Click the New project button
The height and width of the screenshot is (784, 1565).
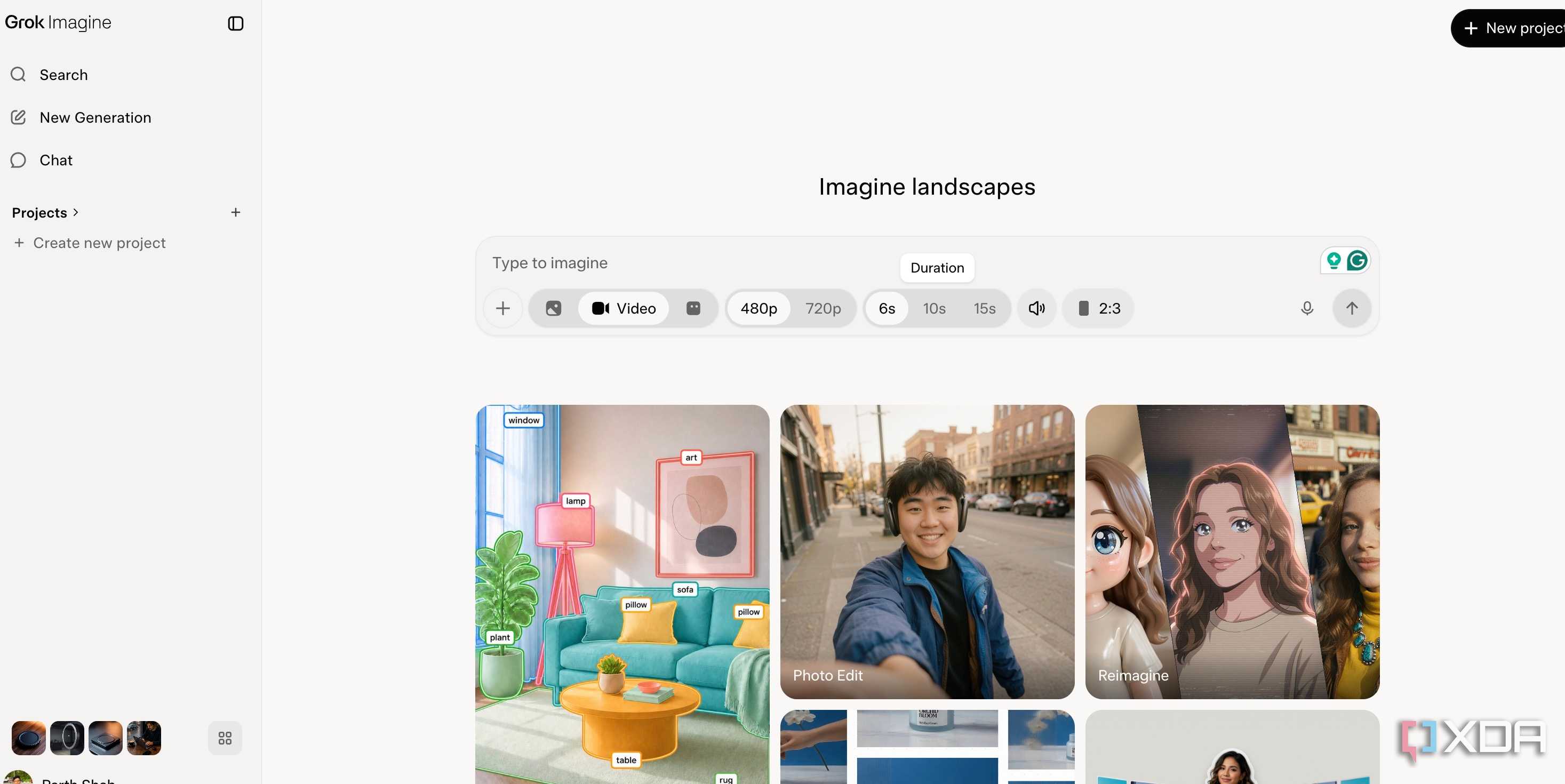click(x=1508, y=28)
